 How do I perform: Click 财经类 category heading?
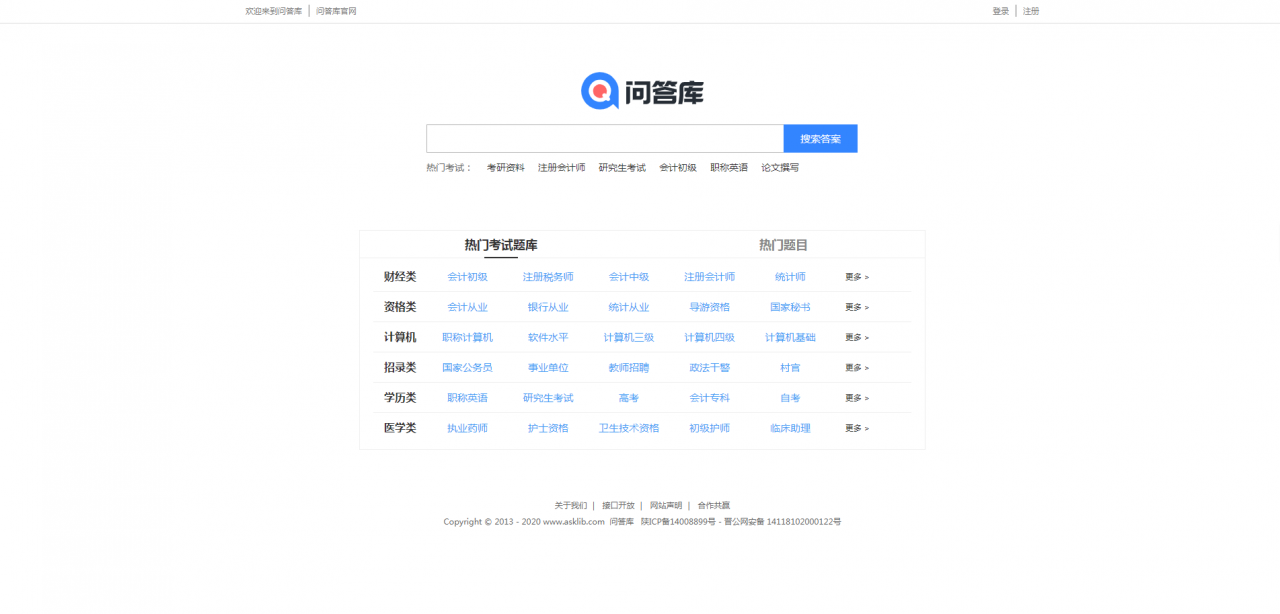(400, 277)
